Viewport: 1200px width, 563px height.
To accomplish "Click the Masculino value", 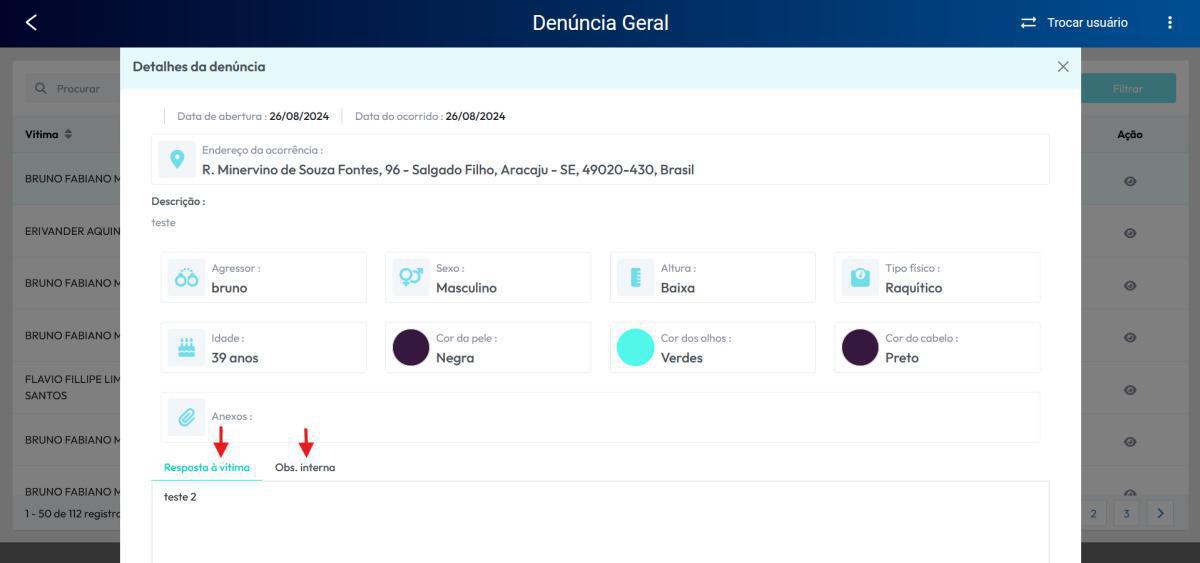I will 466,288.
